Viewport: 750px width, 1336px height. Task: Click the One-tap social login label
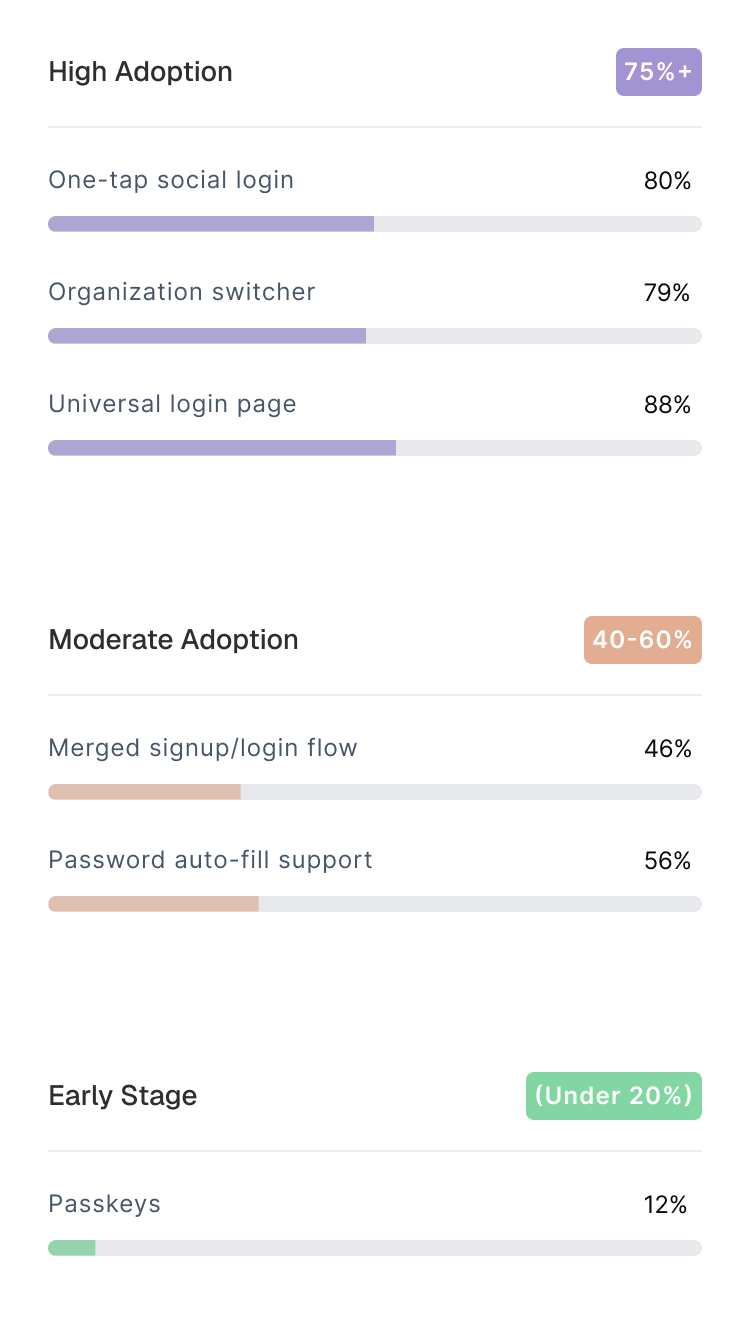coord(171,180)
